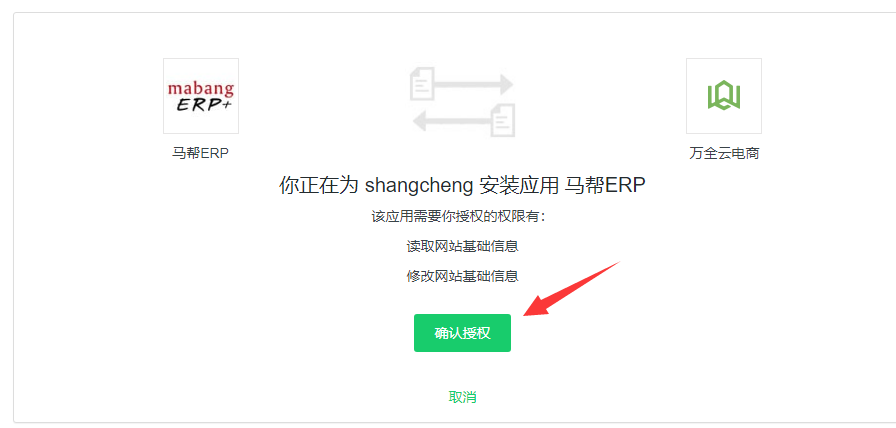Click '安装应用' words in heading
Screen dimensions: 896x428
coord(519,186)
